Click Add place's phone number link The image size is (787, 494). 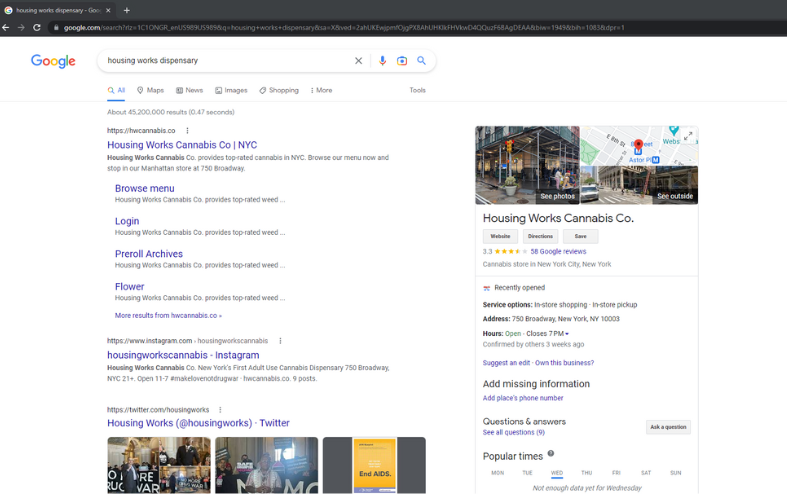[523, 398]
